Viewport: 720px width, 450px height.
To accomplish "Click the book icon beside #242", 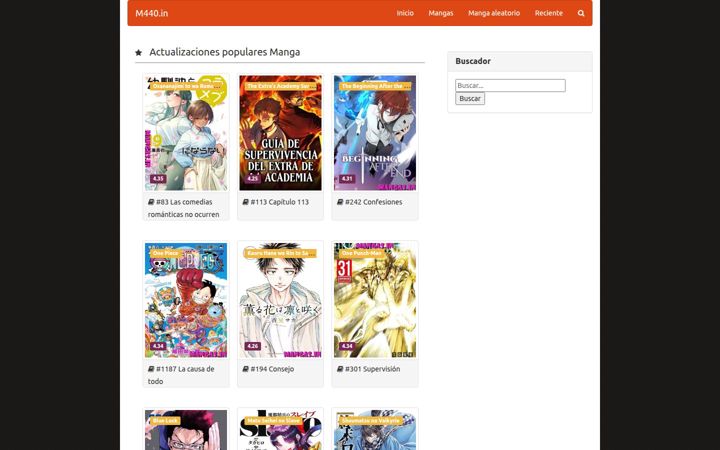I will [x=340, y=202].
